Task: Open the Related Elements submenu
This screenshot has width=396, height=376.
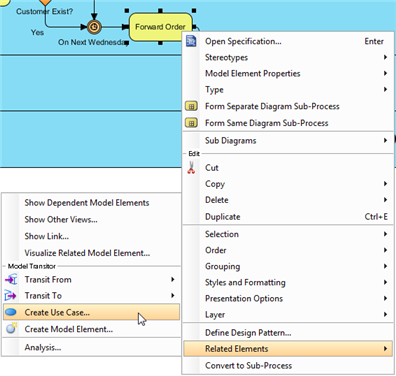Action: [288, 349]
